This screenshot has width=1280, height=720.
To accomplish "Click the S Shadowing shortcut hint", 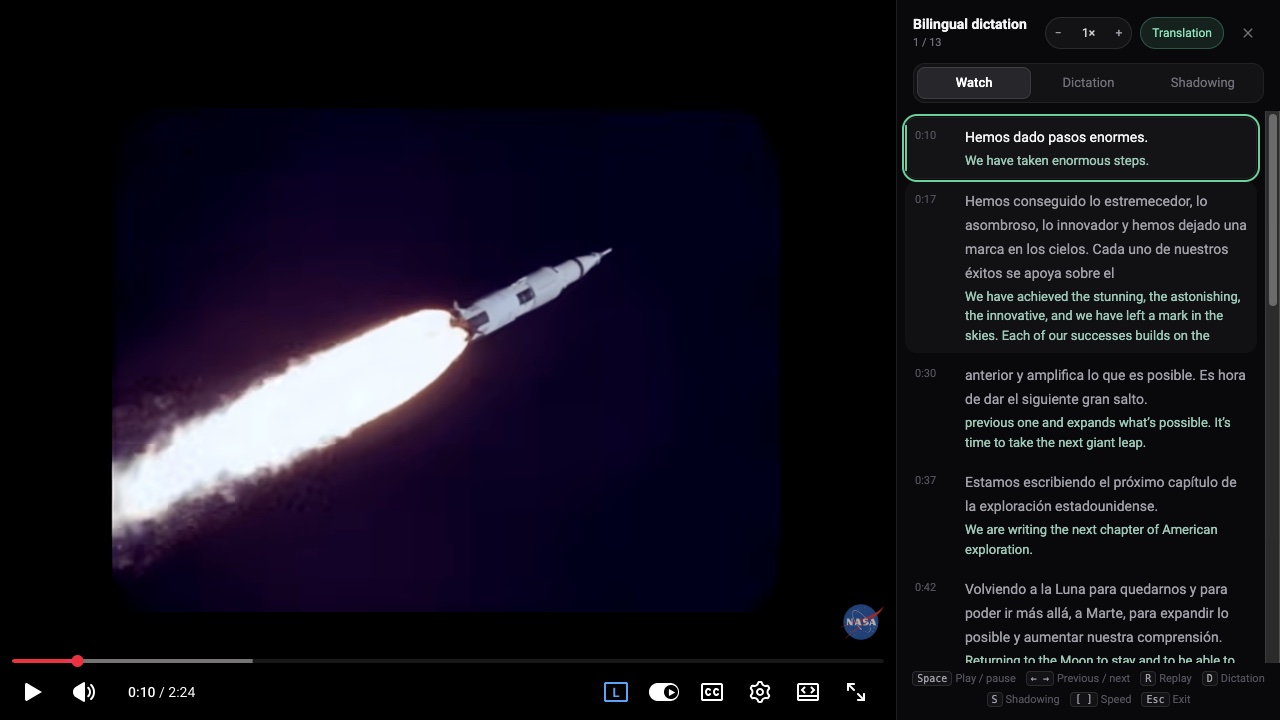I will click(1023, 699).
